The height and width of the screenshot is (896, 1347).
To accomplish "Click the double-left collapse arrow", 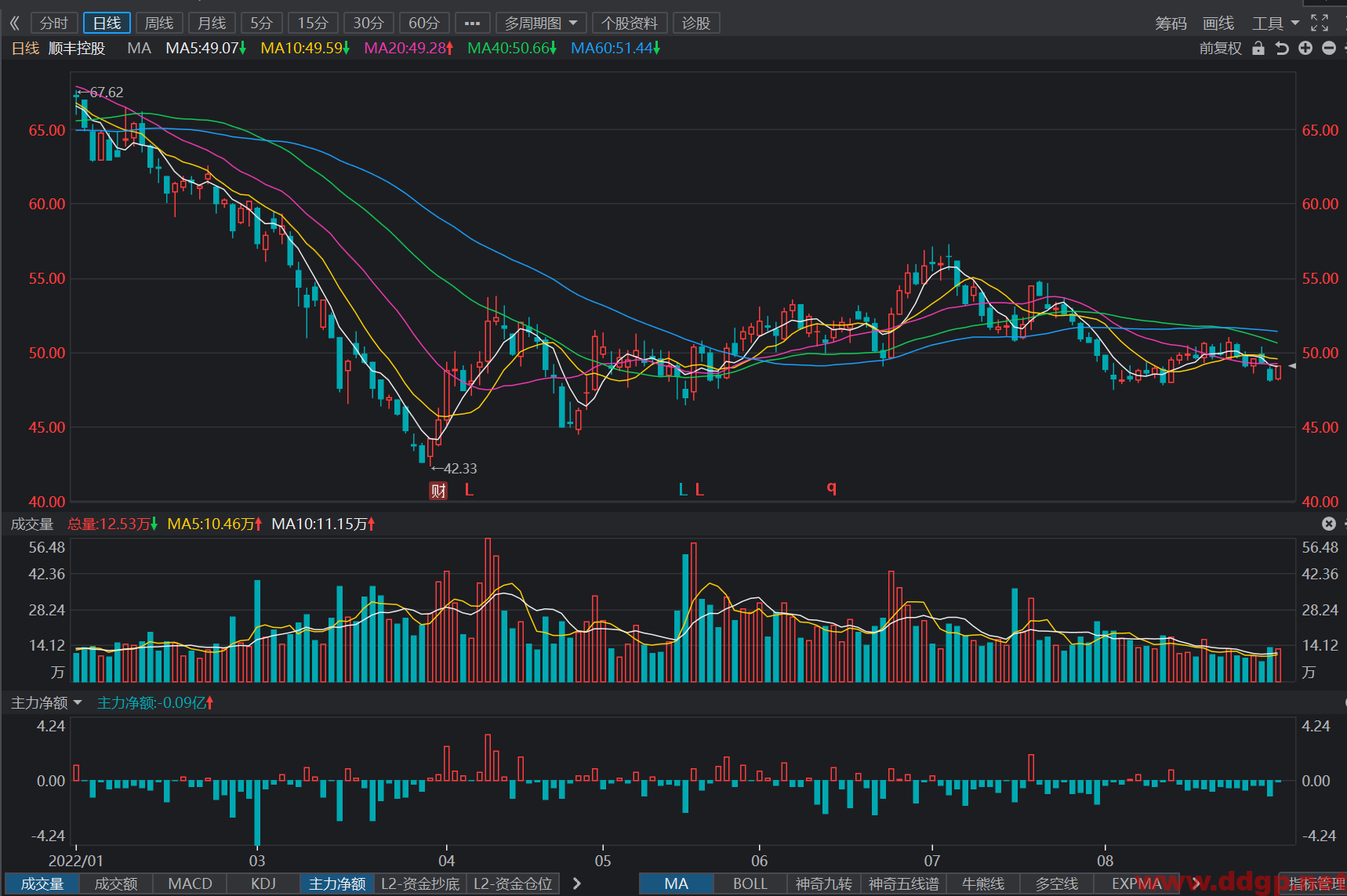I will point(14,24).
